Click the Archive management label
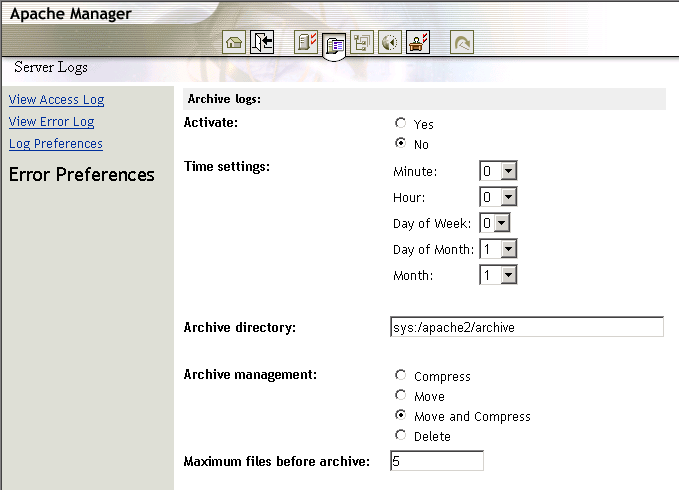The height and width of the screenshot is (490, 679). tap(250, 374)
